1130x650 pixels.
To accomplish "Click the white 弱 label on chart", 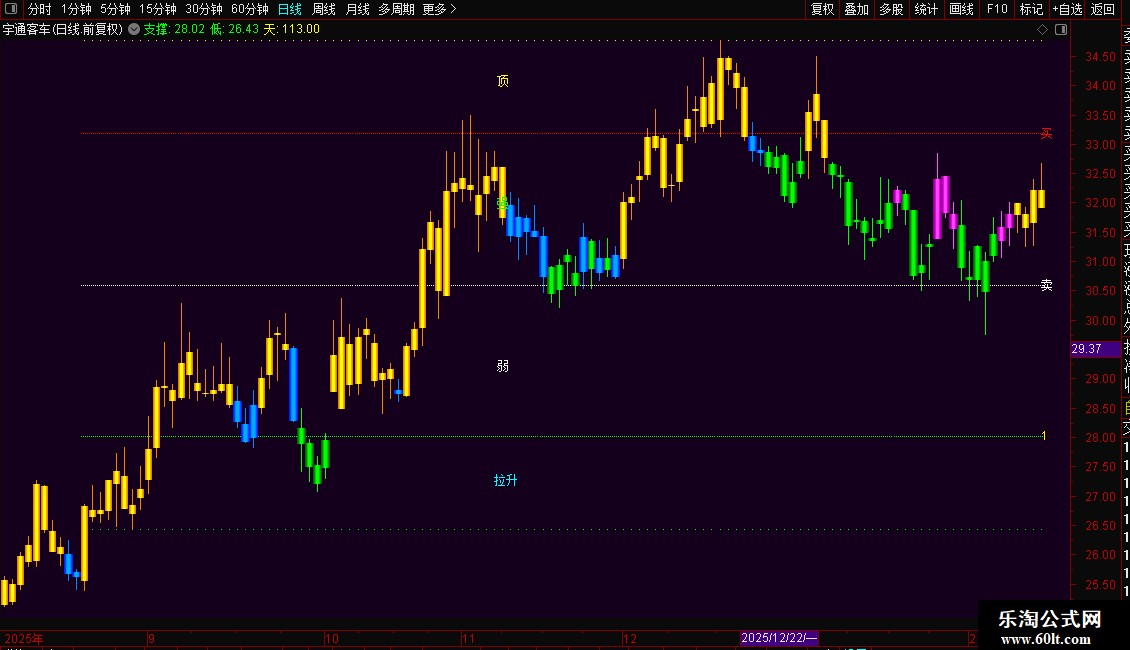I will pyautogui.click(x=503, y=366).
